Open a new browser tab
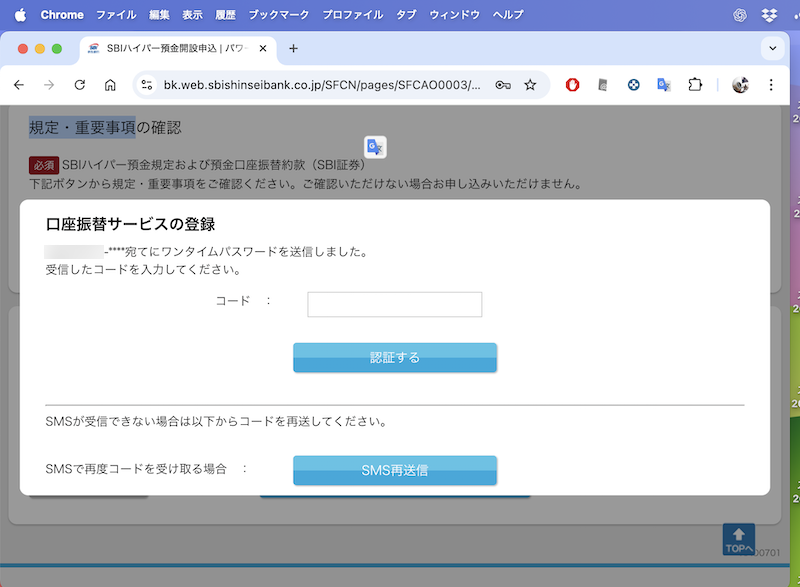 293,48
